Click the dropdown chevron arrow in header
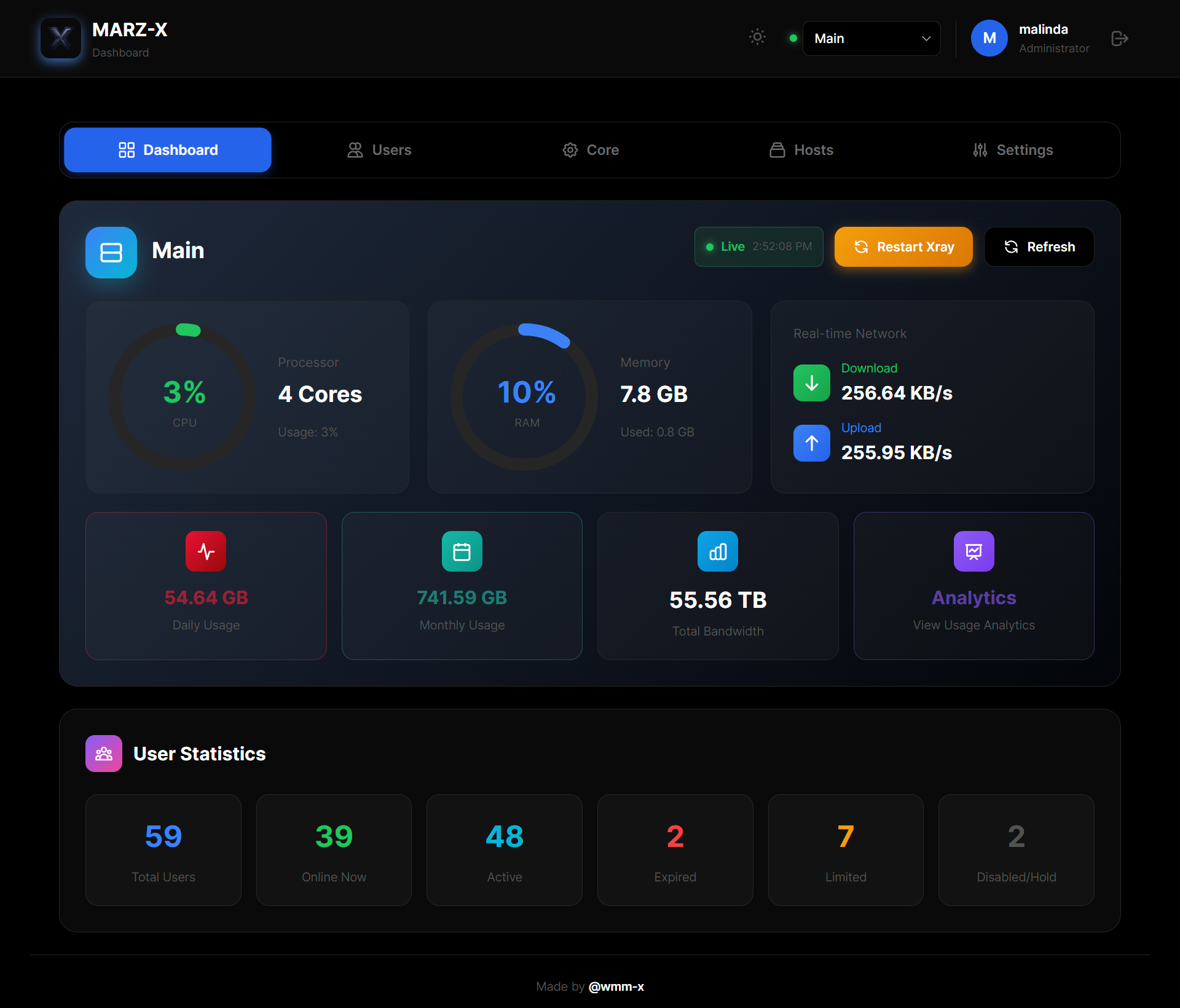The width and height of the screenshot is (1180, 1008). pos(926,39)
